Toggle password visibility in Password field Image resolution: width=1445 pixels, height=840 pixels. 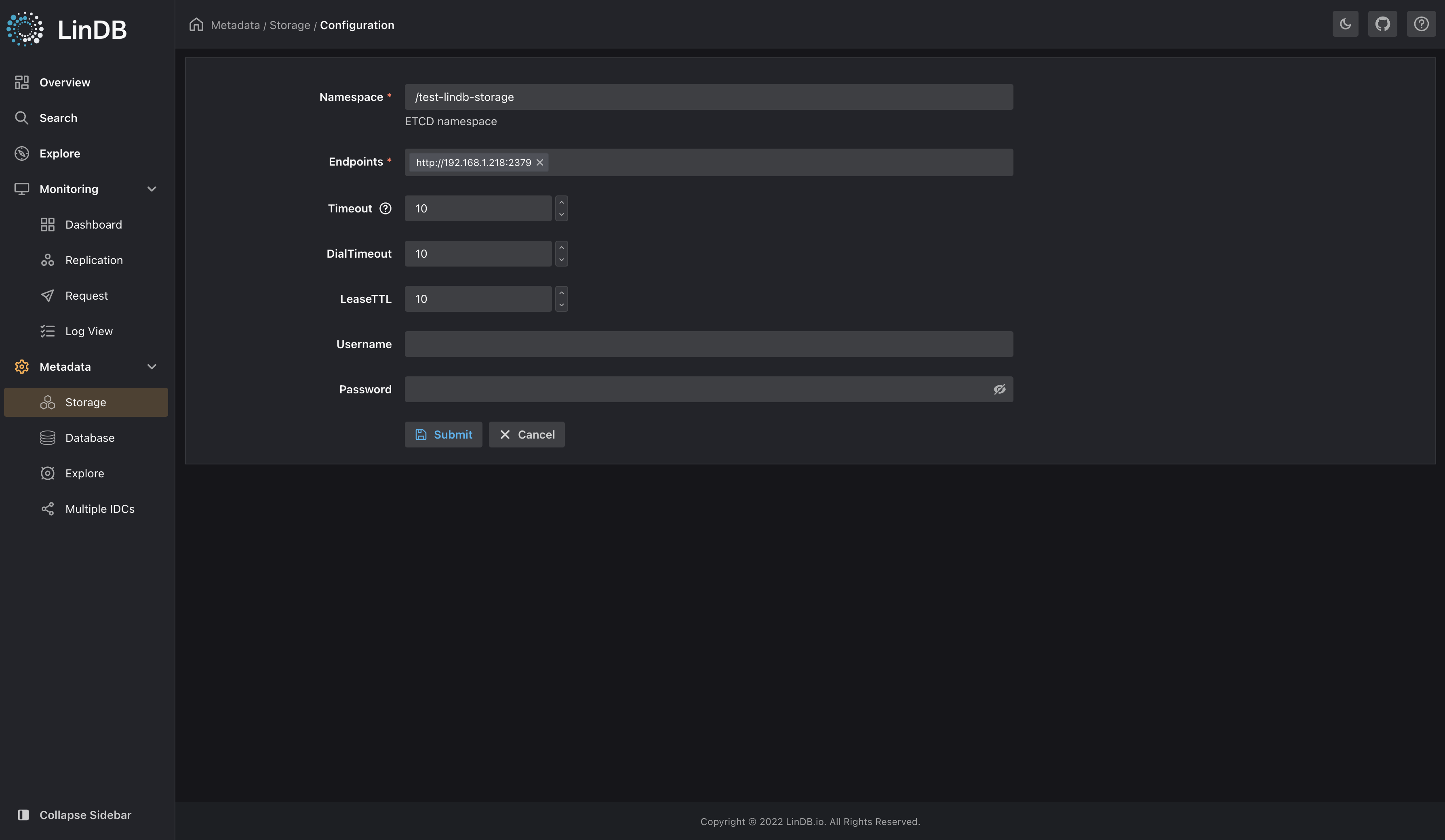[x=999, y=389]
